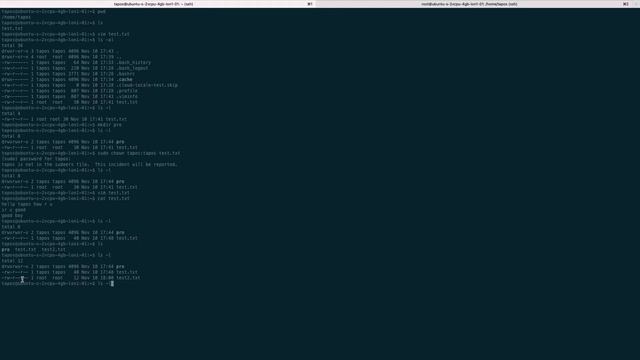This screenshot has height=360, width=640.
Task: Click the 'Hello tapos how r u' line
Action: (27, 204)
